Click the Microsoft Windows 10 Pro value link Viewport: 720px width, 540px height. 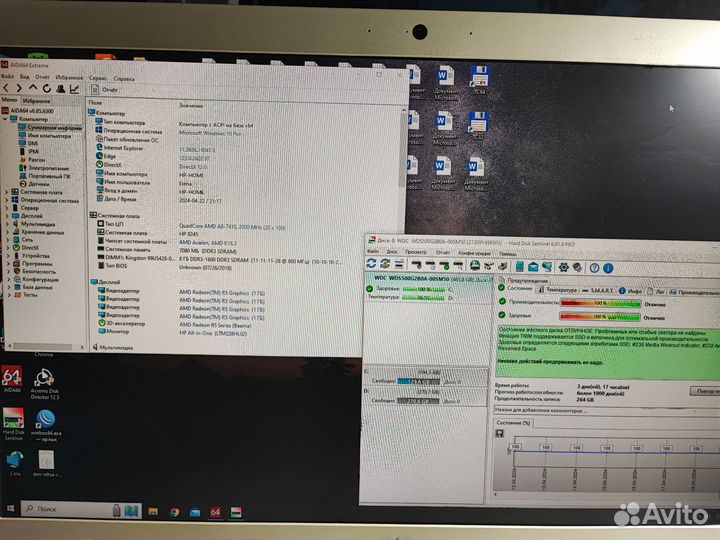pos(209,133)
